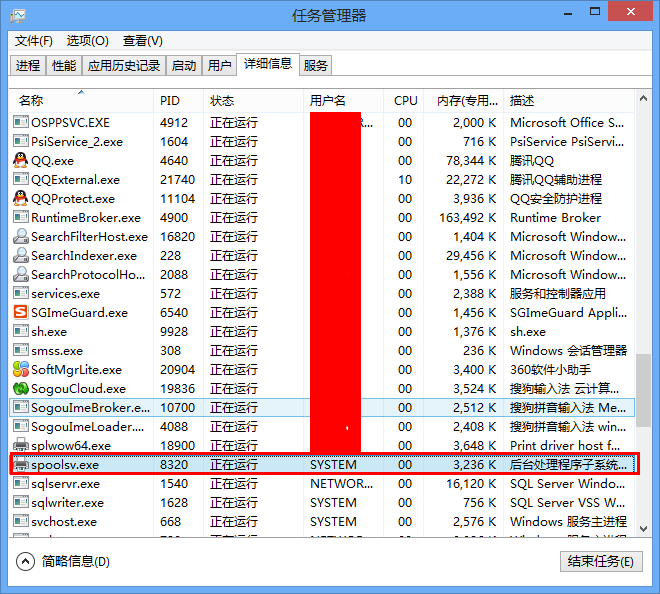This screenshot has height=594, width=660.
Task: Select the Runtime Broker description cell
Action: [555, 218]
